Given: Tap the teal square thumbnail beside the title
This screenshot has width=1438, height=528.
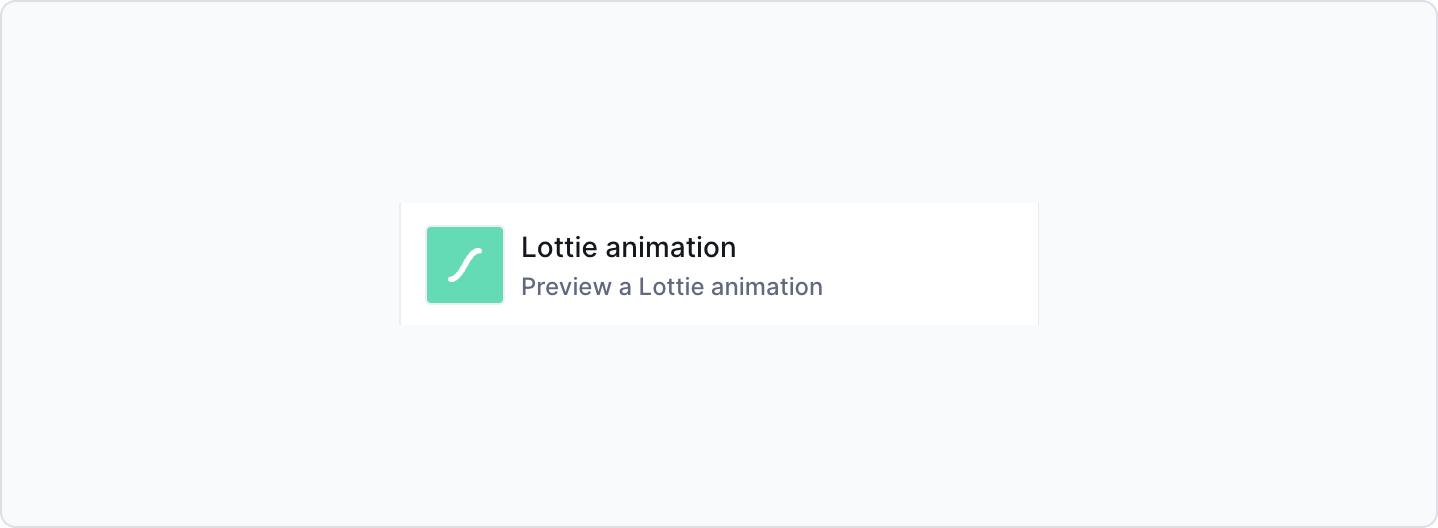Looking at the screenshot, I should (465, 265).
